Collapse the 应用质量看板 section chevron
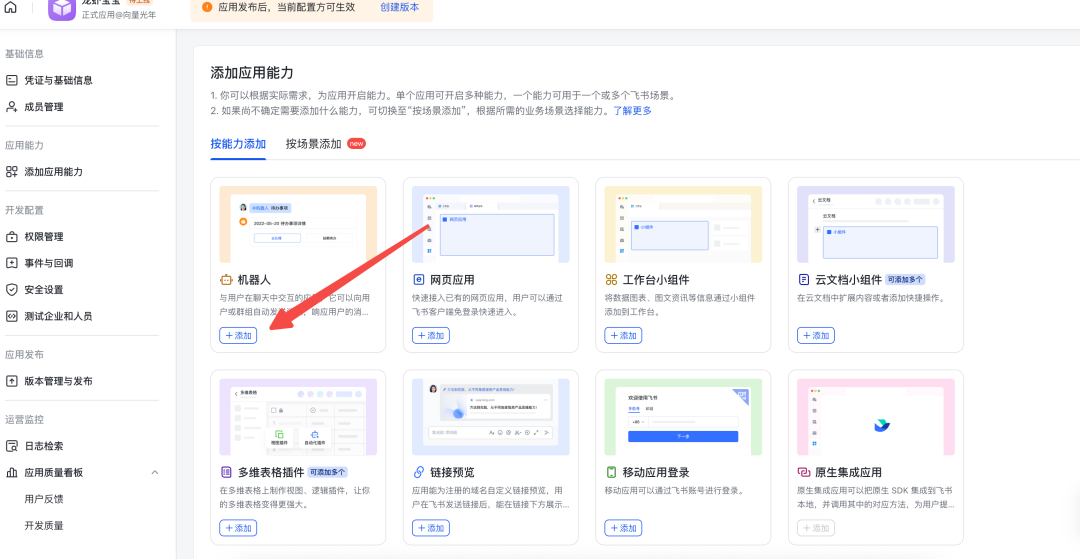 (155, 472)
